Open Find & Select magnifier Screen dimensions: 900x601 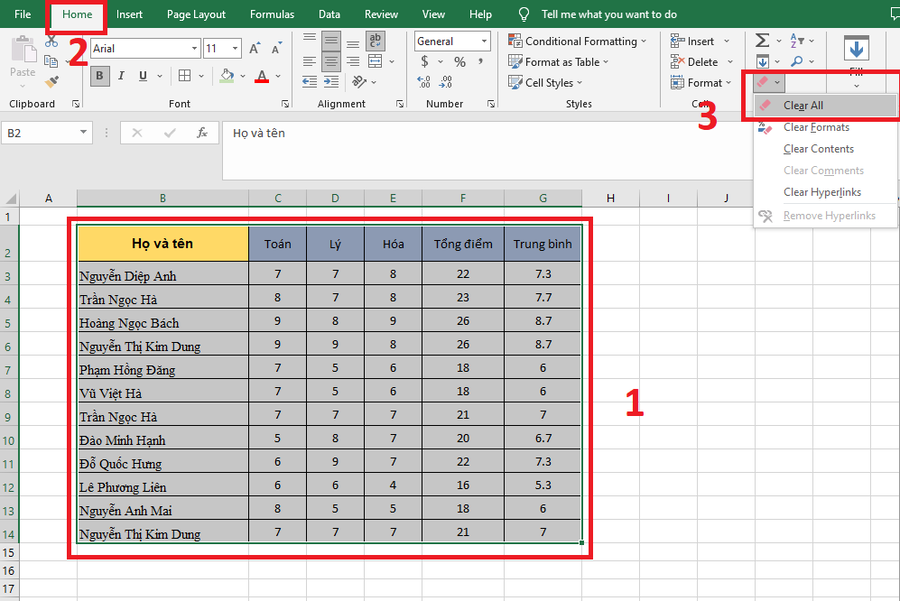click(797, 61)
